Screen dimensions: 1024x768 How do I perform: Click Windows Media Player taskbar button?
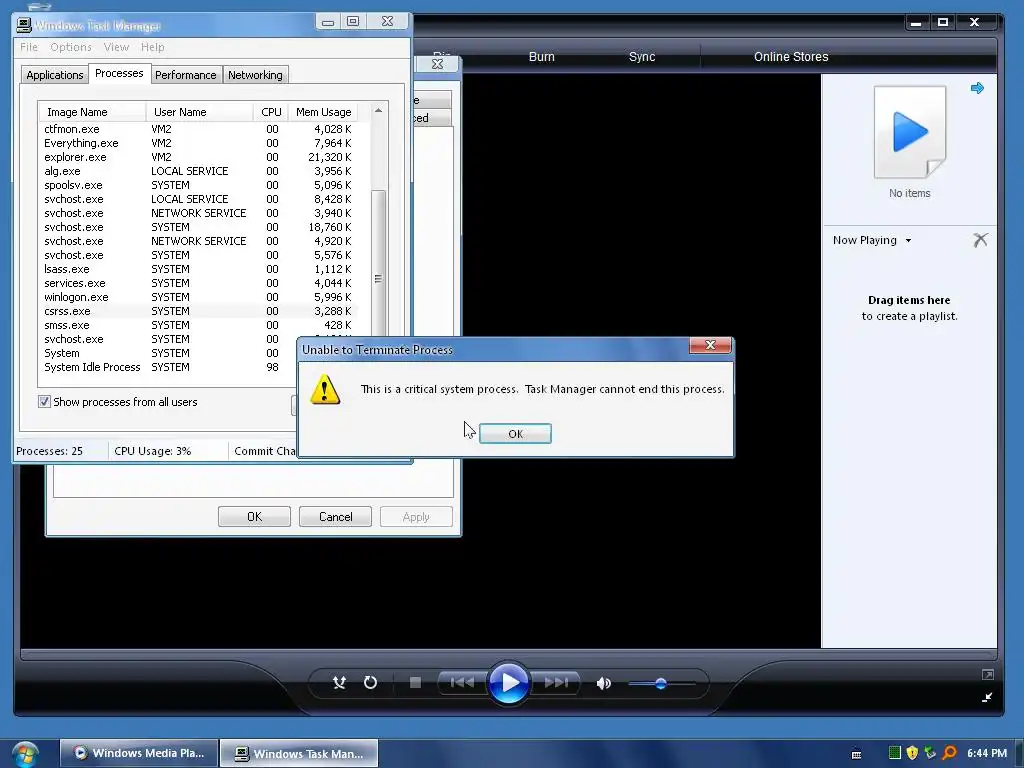point(138,753)
